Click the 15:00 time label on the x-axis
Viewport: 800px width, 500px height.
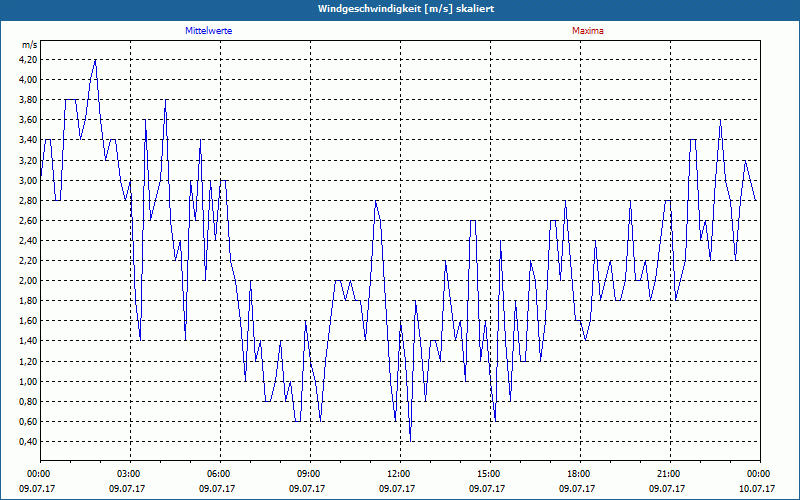coord(490,474)
